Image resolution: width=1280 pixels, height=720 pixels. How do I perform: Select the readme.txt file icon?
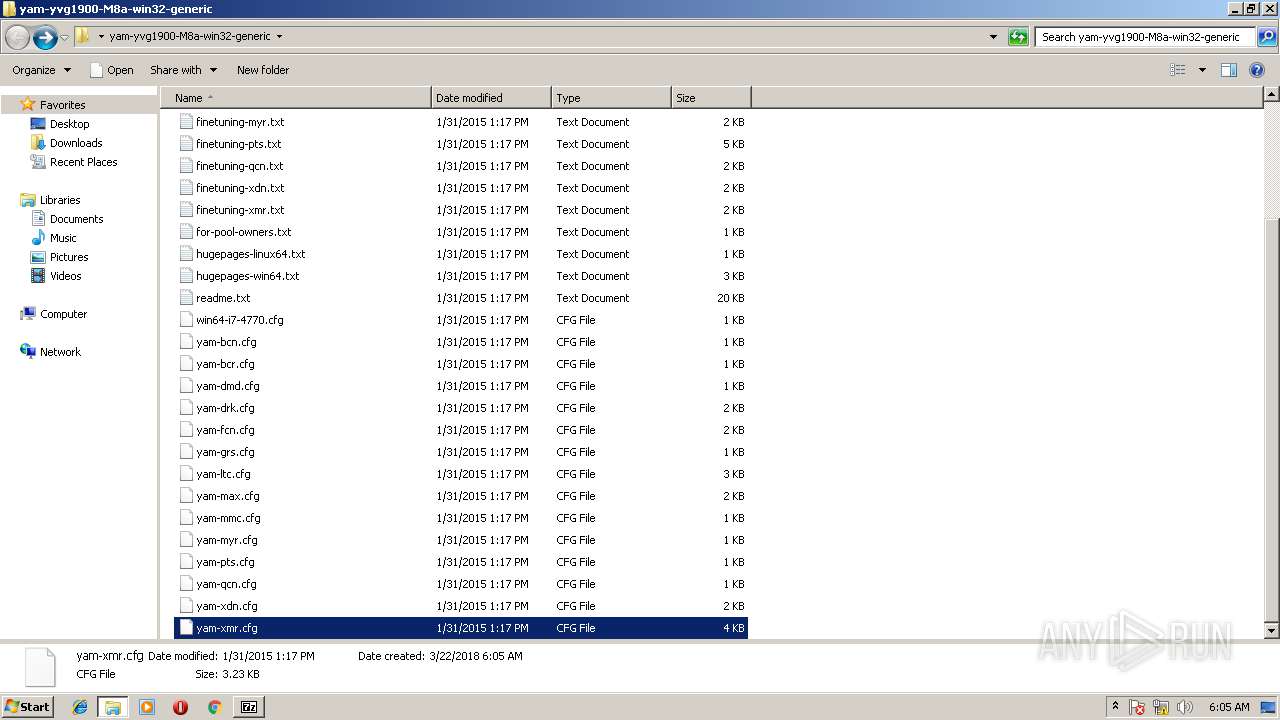click(x=186, y=298)
